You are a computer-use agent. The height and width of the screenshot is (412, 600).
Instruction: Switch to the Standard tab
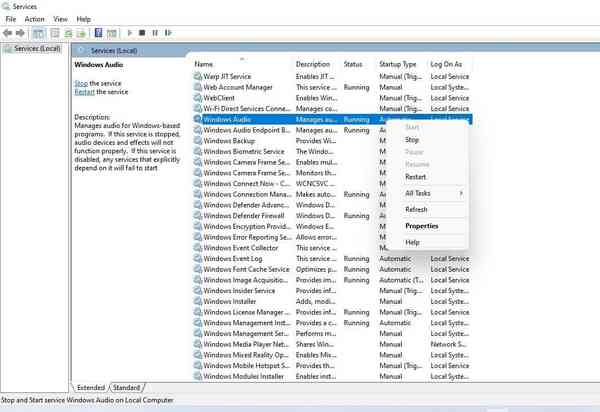126,387
